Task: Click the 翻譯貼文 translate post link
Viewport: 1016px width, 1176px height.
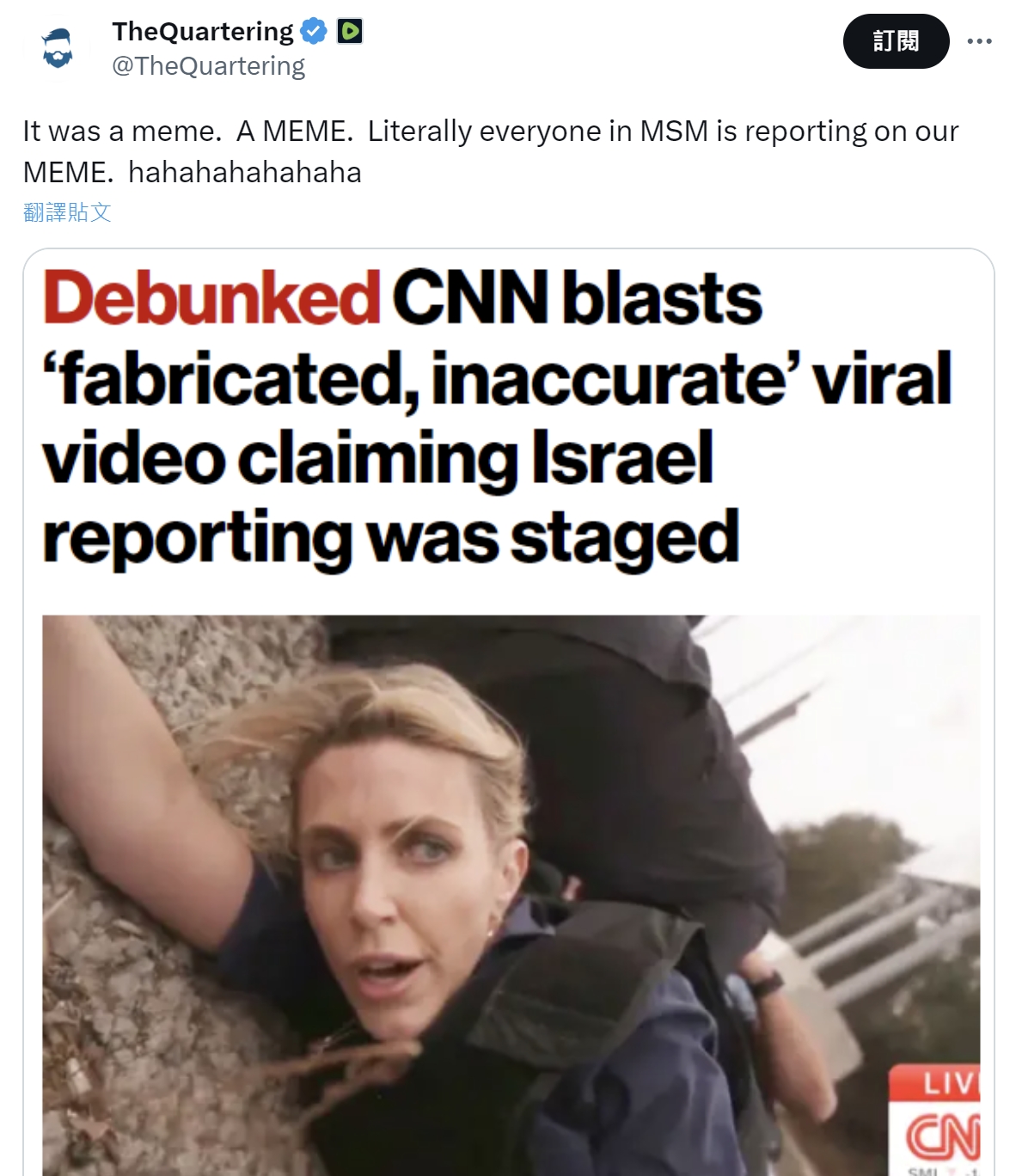Action: pyautogui.click(x=67, y=212)
